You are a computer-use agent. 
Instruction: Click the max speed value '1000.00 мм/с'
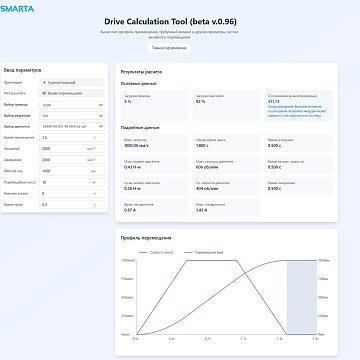(x=135, y=146)
